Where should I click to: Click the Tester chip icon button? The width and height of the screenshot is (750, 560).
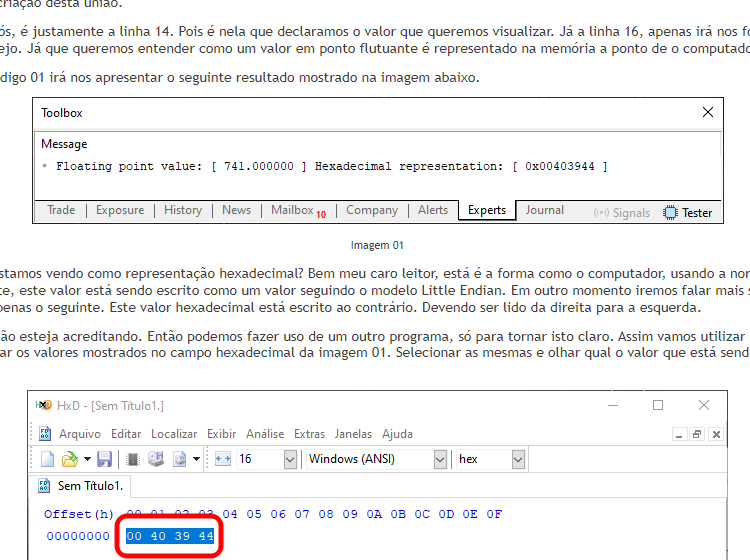coord(687,212)
